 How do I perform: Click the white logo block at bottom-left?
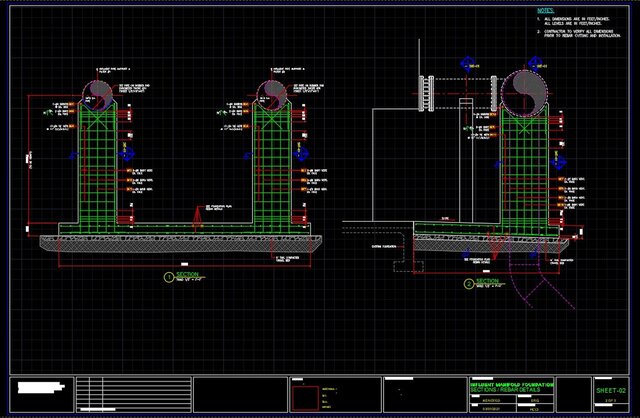[x=41, y=394]
